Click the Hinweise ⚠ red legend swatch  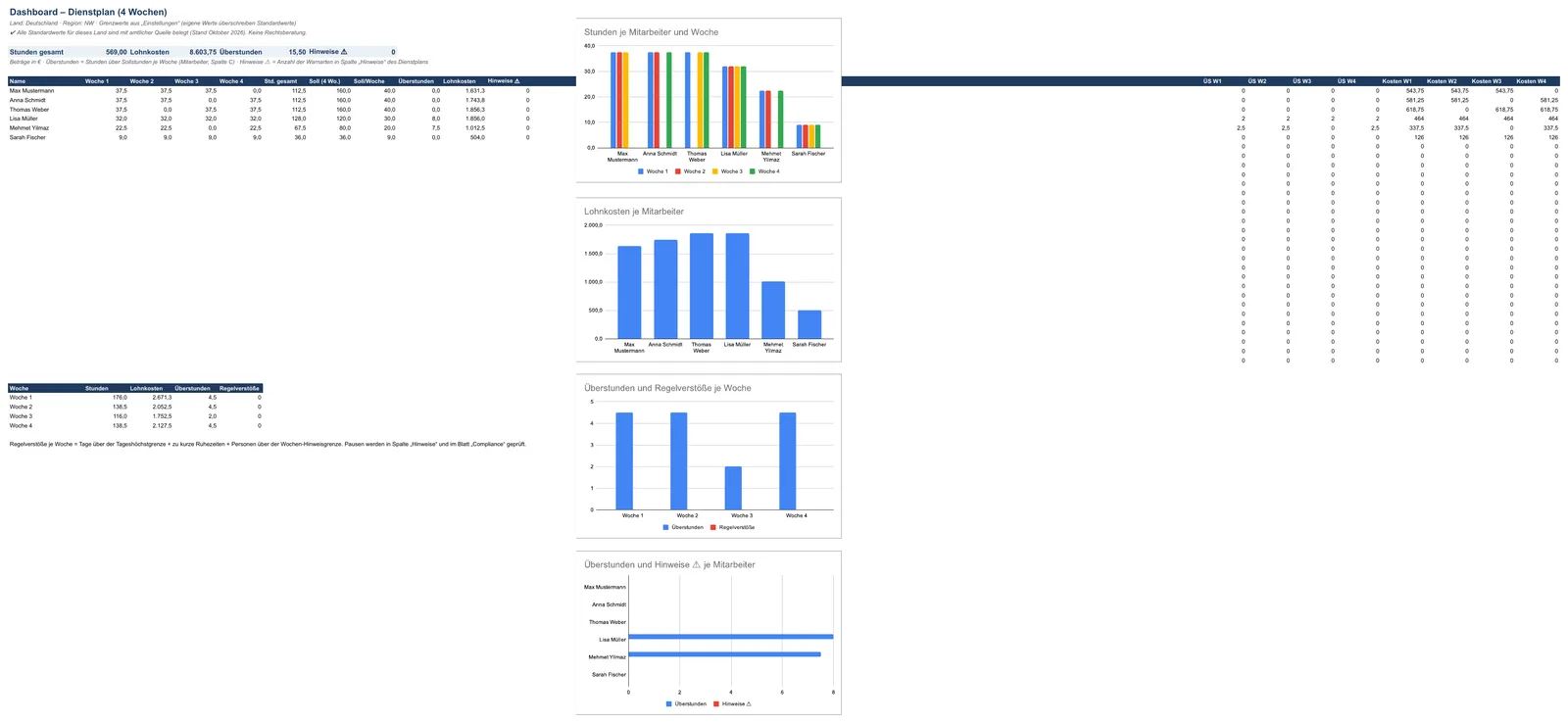click(716, 703)
